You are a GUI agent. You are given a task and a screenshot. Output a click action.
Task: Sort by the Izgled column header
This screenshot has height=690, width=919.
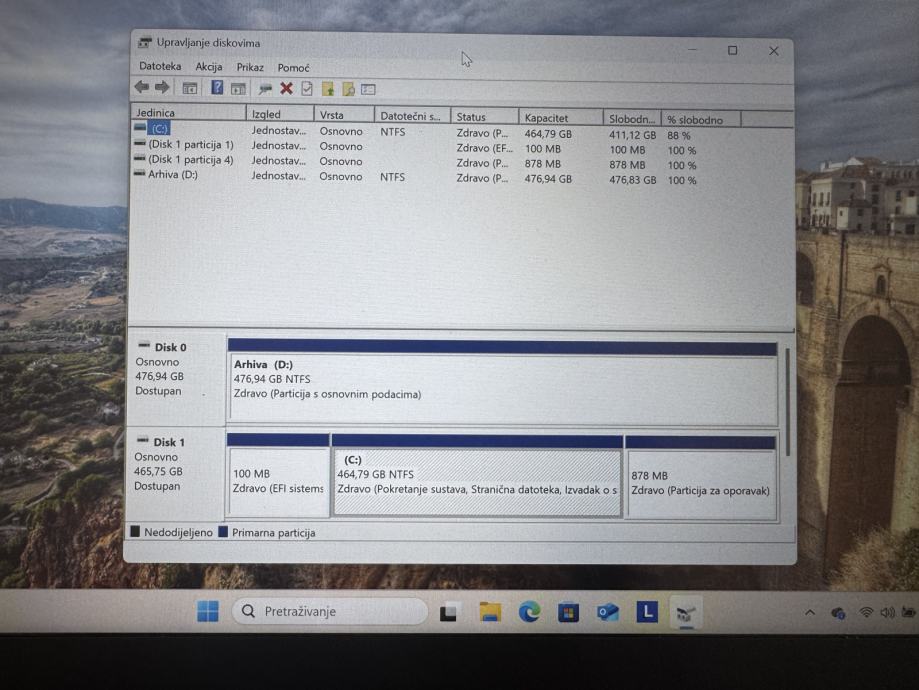coord(280,114)
